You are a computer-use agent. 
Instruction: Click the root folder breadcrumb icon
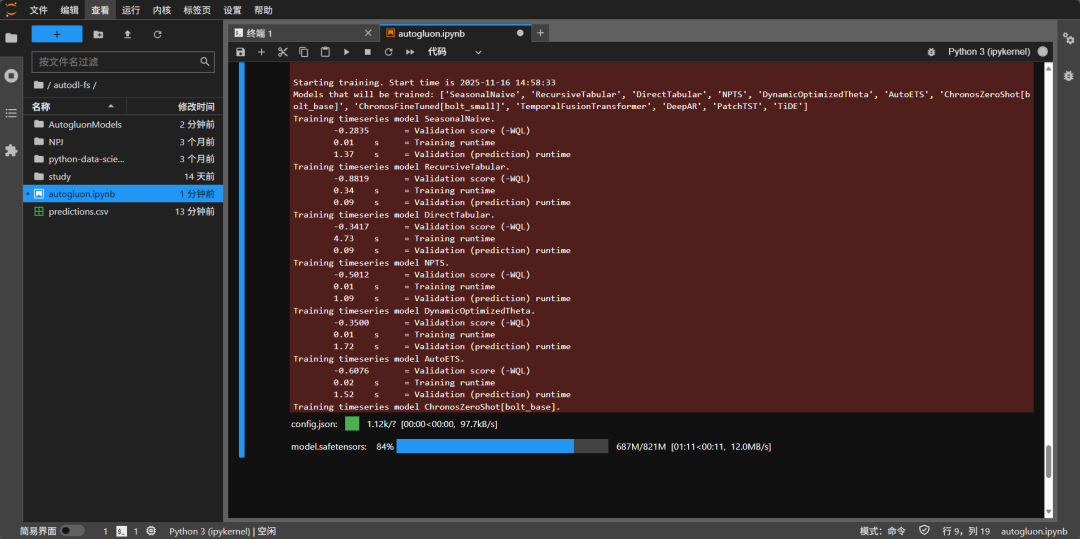click(x=37, y=85)
